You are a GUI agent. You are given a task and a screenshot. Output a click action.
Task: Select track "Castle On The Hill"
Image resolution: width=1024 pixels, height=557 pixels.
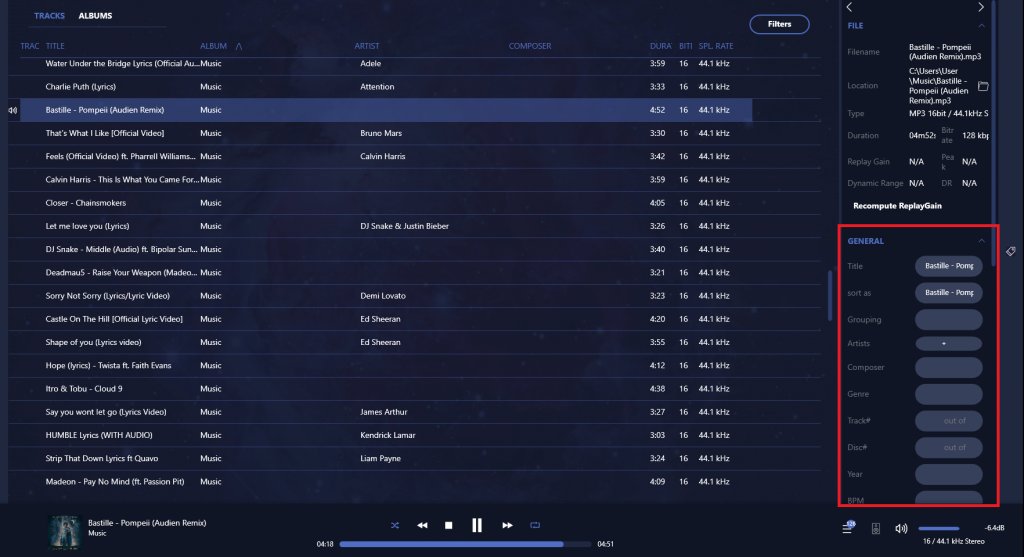click(414, 319)
